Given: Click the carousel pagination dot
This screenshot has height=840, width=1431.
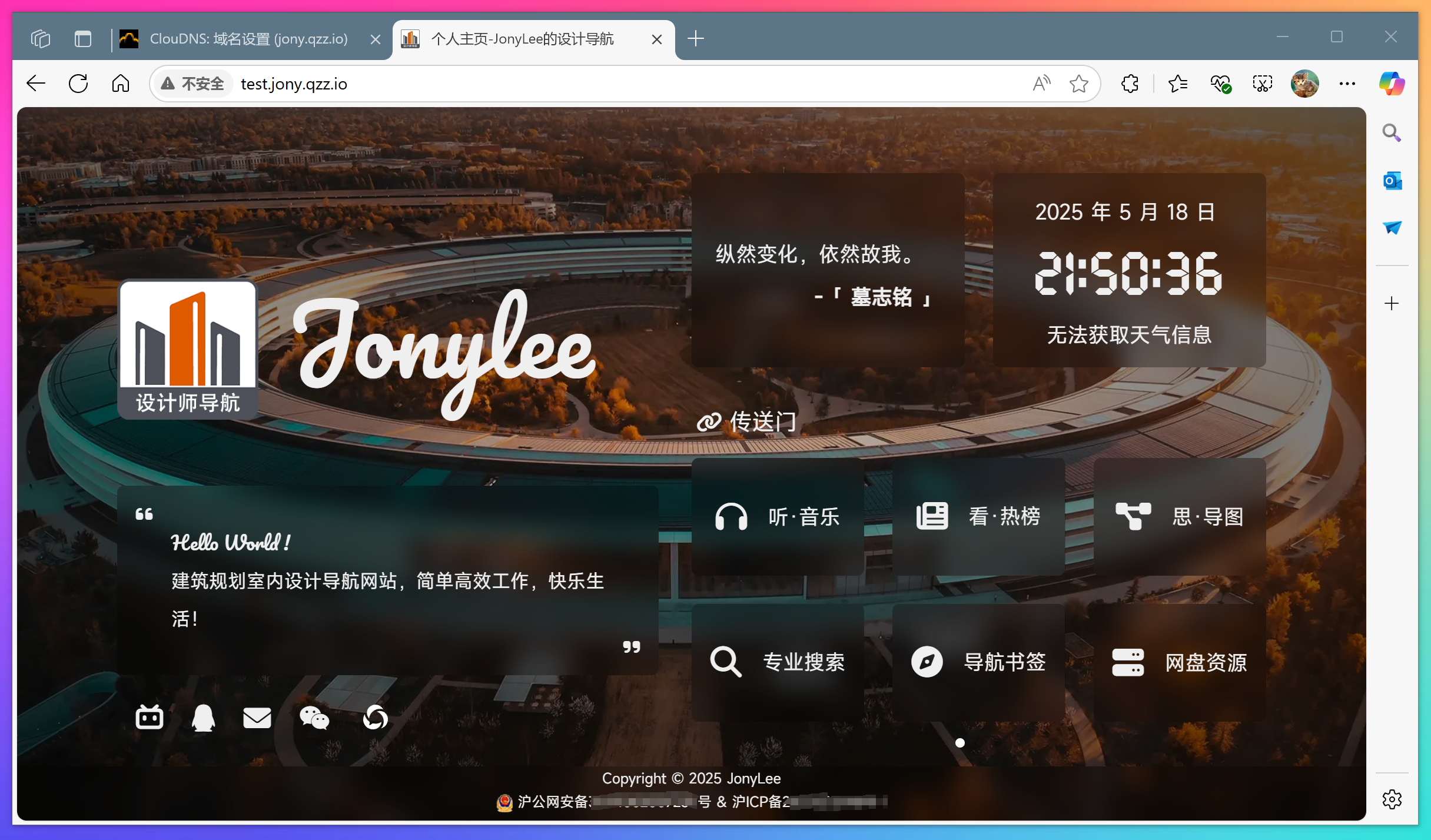Looking at the screenshot, I should (x=959, y=743).
